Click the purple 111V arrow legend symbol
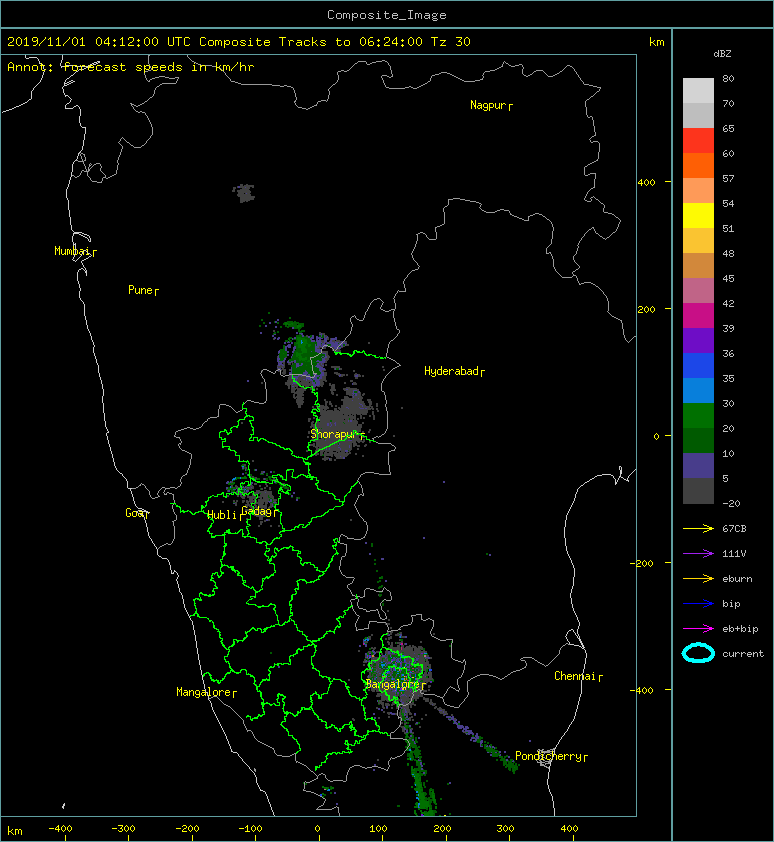This screenshot has height=842, width=774. pyautogui.click(x=698, y=554)
